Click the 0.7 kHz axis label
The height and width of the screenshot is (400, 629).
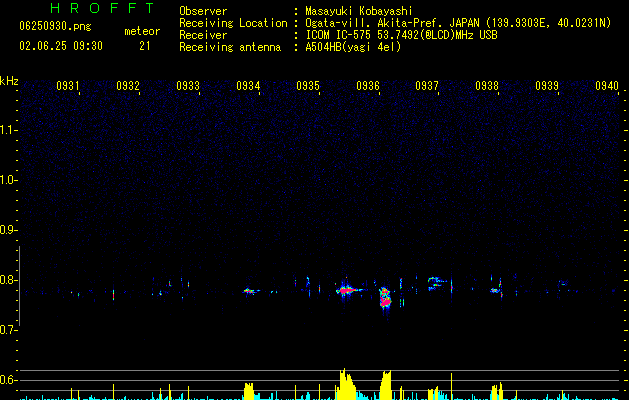9,330
